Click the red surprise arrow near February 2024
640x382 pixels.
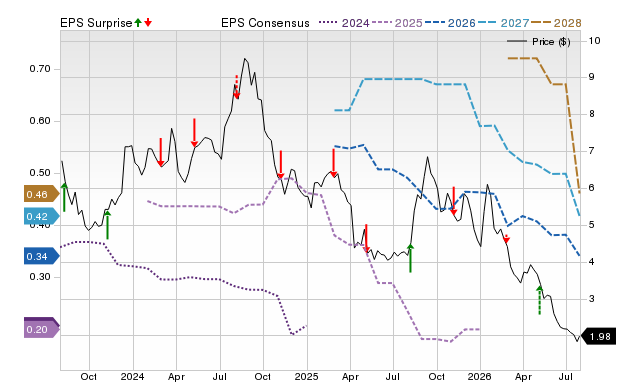[161, 152]
